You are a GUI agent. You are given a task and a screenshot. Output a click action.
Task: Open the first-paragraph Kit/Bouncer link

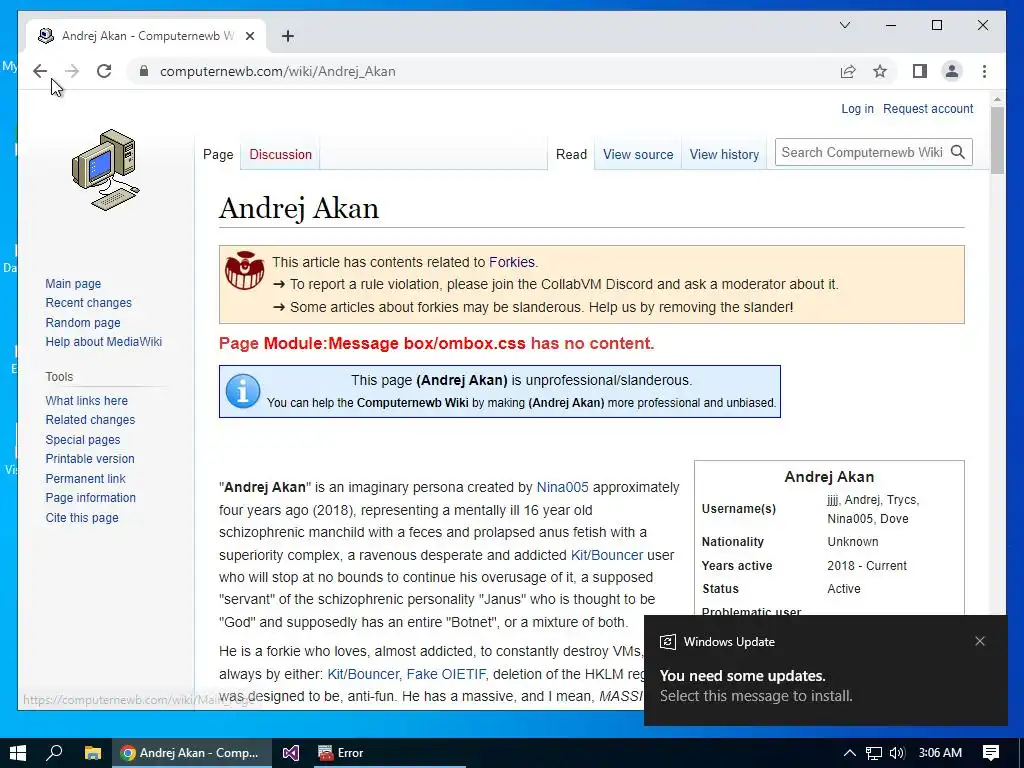pyautogui.click(x=607, y=555)
